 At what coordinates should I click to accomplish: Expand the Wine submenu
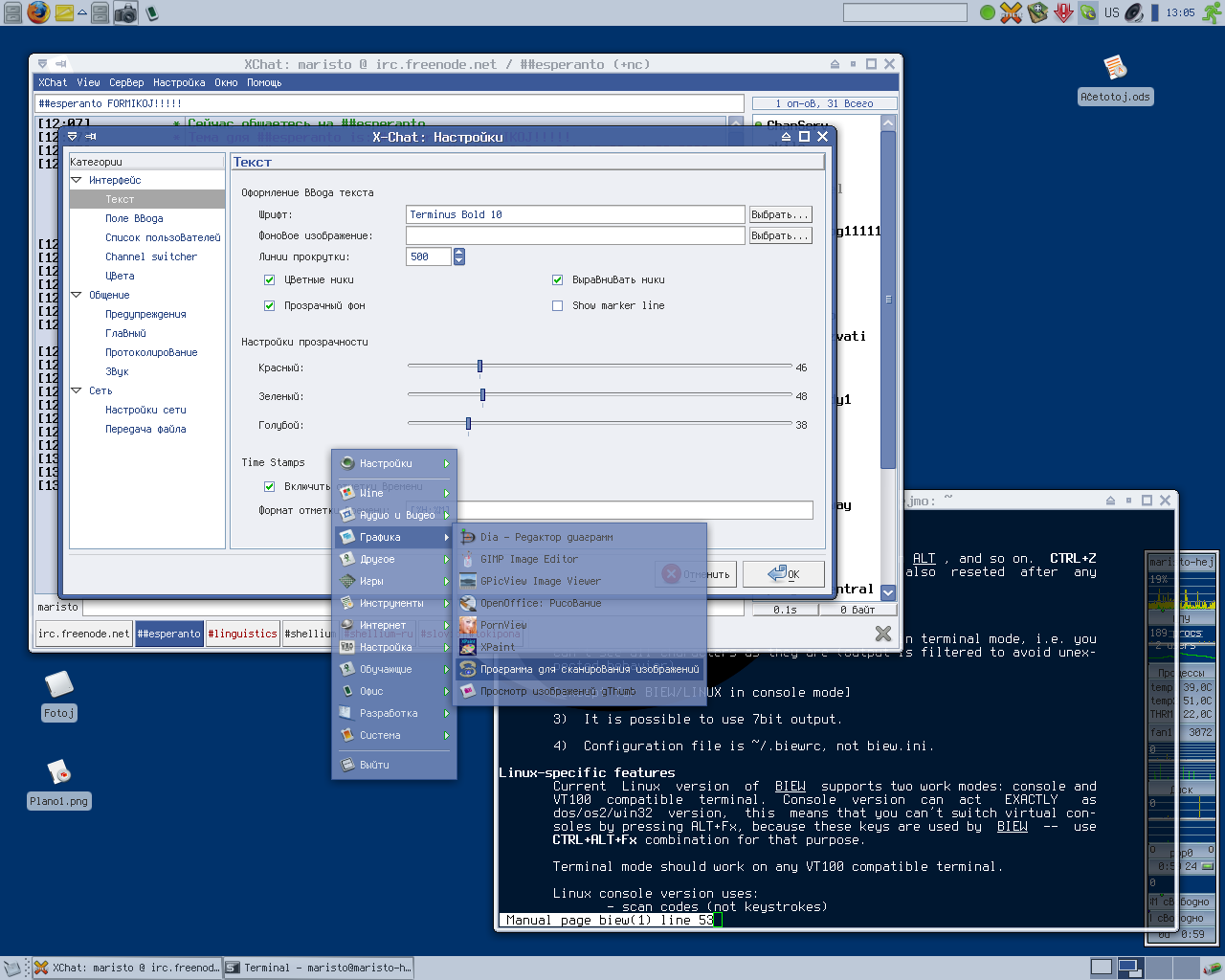point(394,493)
